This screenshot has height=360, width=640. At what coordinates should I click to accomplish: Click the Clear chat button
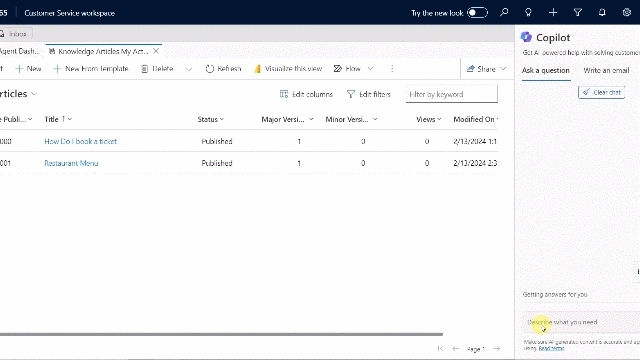click(x=601, y=92)
